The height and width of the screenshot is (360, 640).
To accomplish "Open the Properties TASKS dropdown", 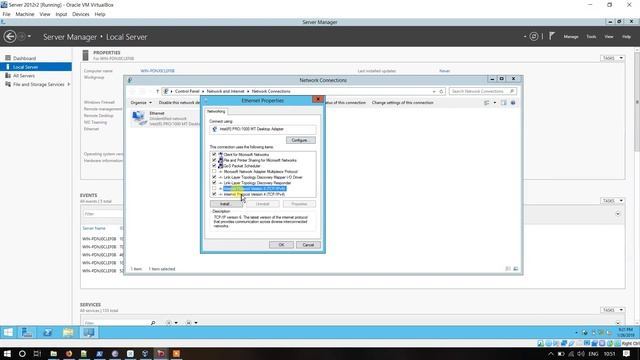I will click(612, 58).
